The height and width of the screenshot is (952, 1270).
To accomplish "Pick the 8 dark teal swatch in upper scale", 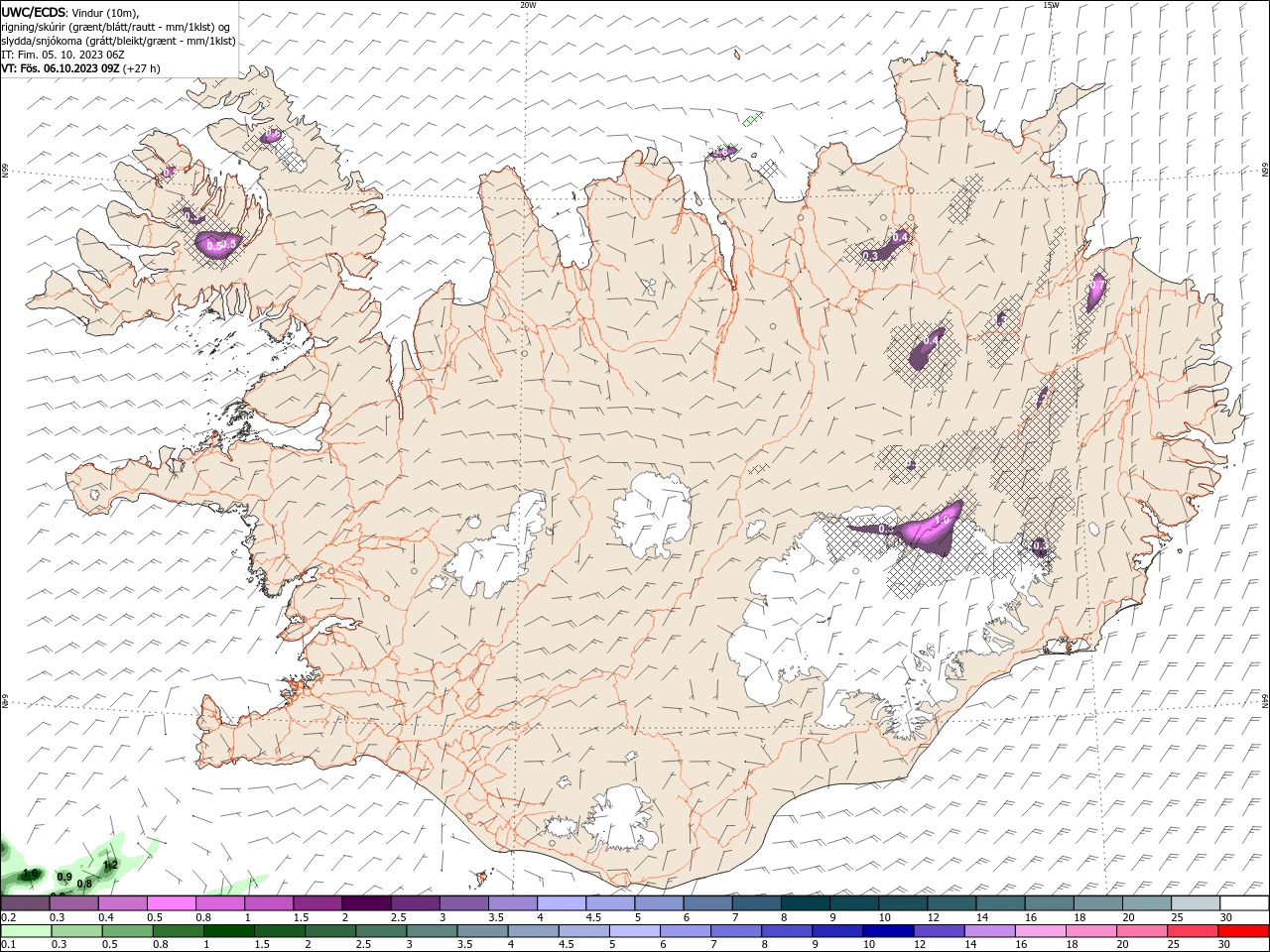I will pyautogui.click(x=806, y=903).
